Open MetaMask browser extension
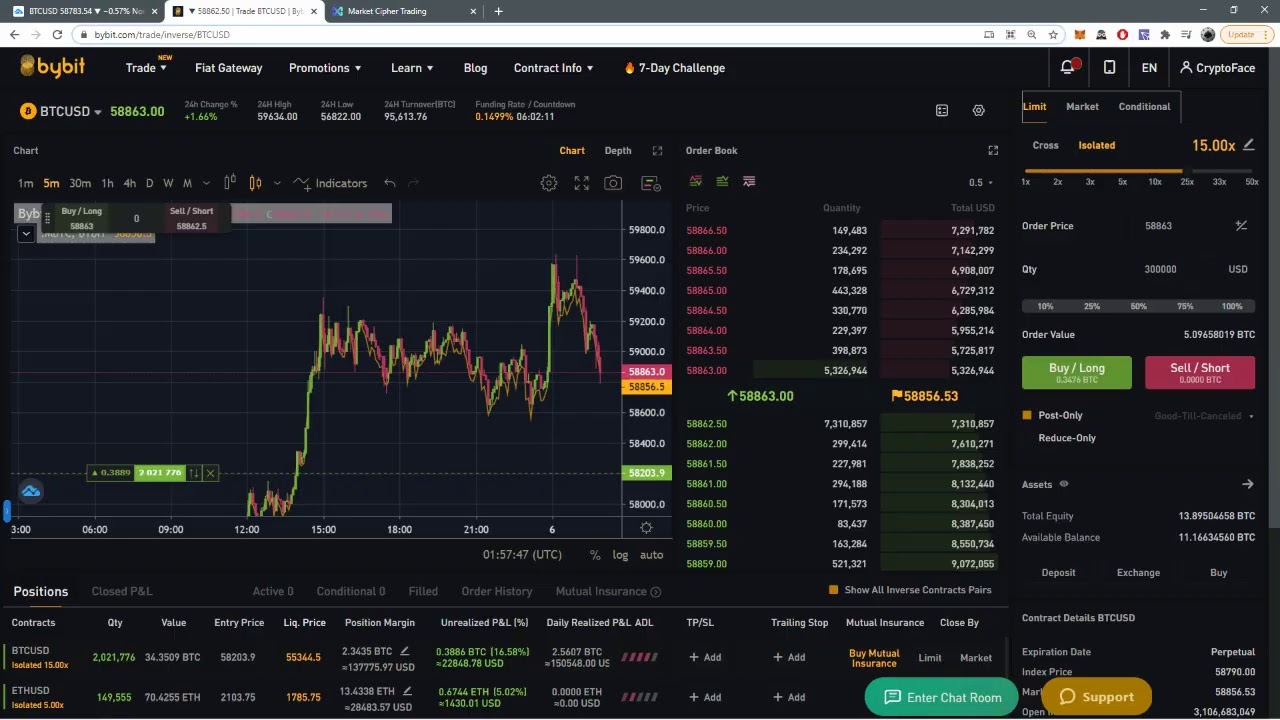Viewport: 1280px width, 720px height. coord(1079,34)
